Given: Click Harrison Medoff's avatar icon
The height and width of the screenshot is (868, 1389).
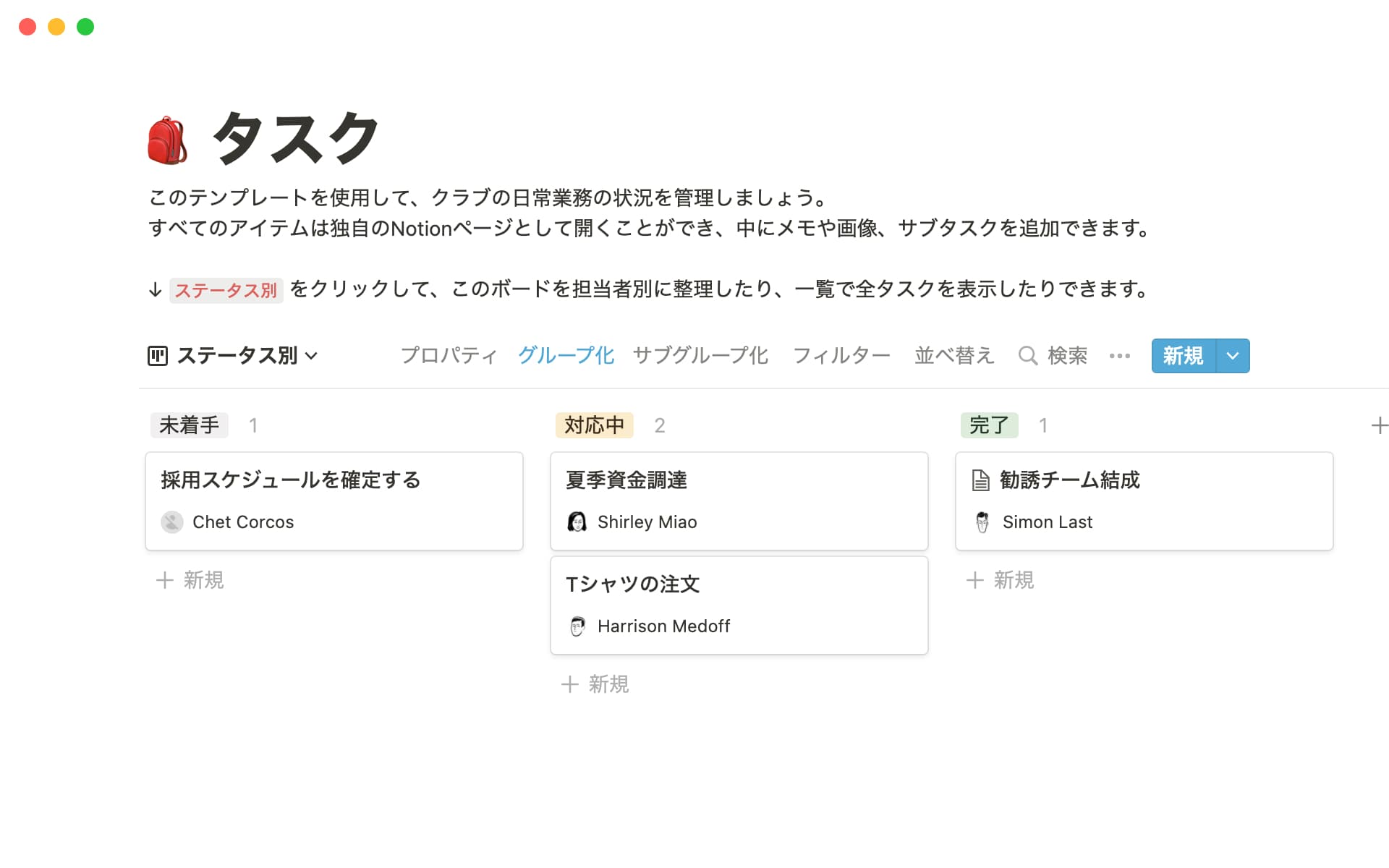Looking at the screenshot, I should point(577,626).
